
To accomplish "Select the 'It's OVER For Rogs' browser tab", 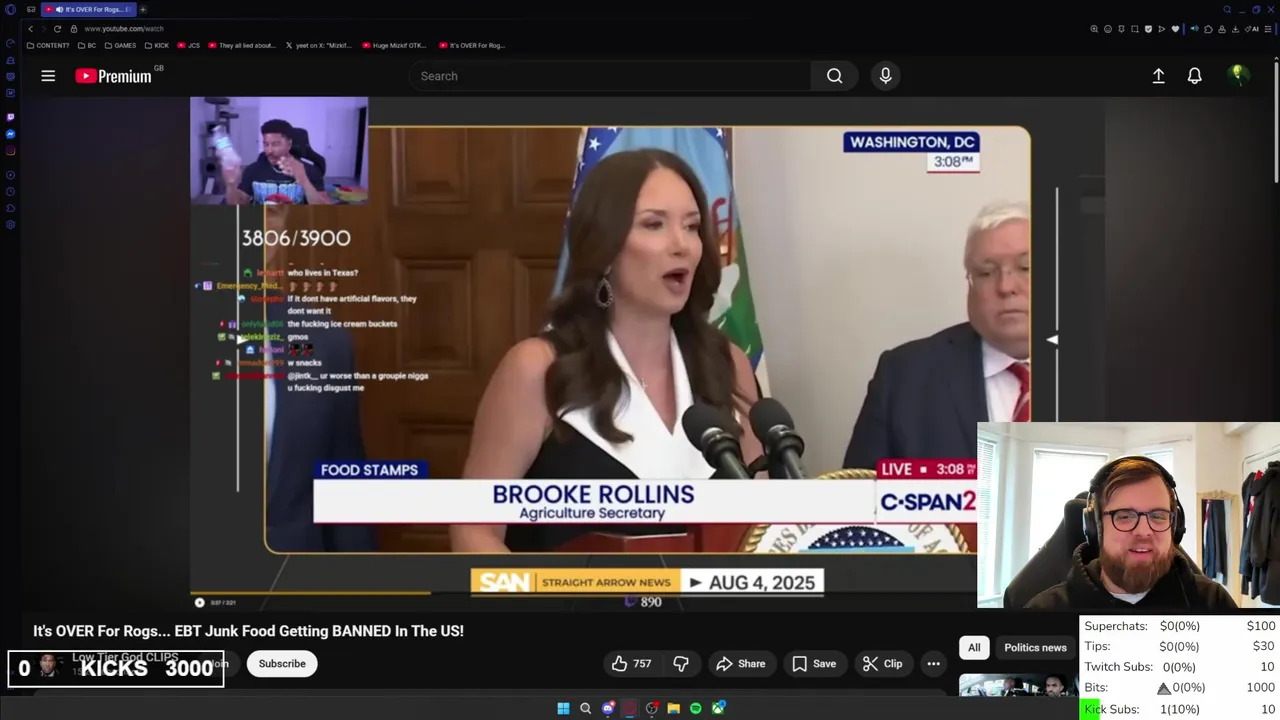I will [x=88, y=9].
